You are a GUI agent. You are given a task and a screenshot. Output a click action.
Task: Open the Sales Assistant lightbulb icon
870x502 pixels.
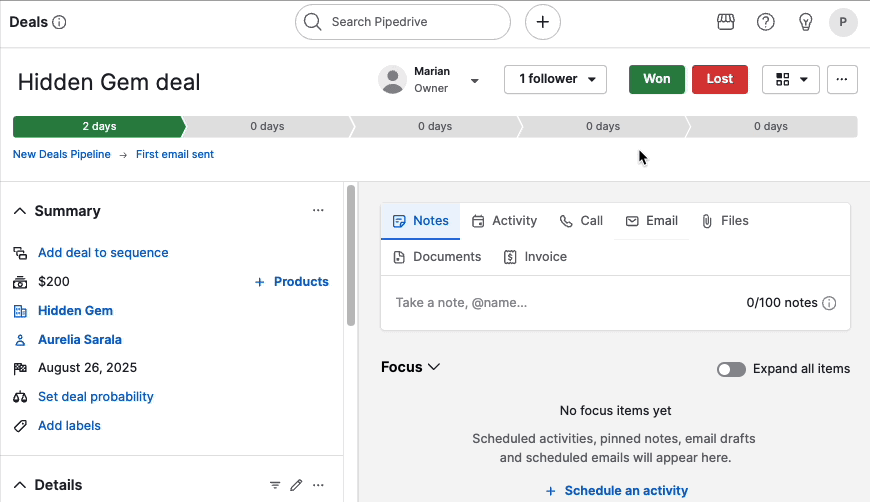(805, 22)
